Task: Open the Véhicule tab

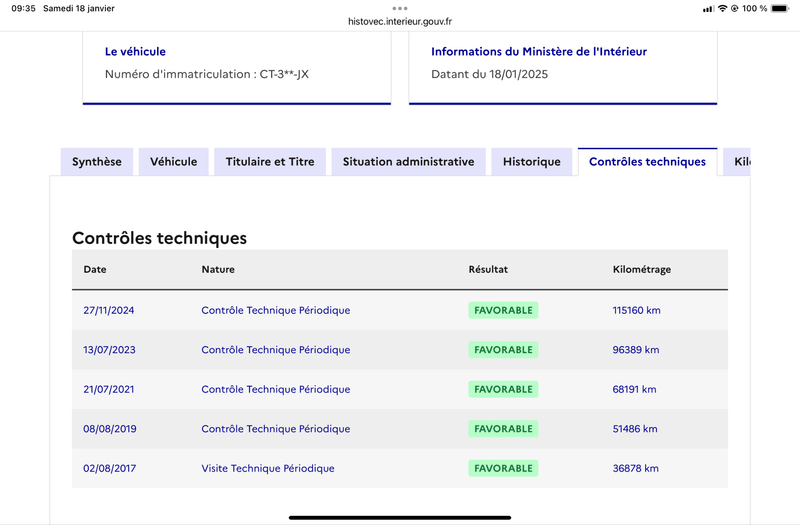Action: coord(173,162)
